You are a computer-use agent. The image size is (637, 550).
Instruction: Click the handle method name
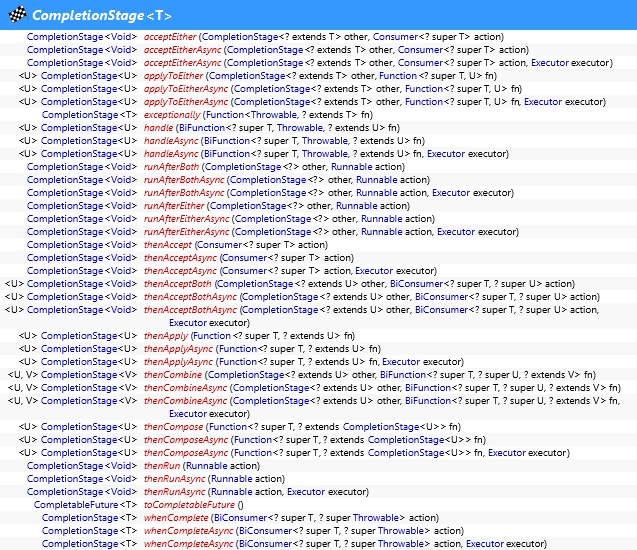[x=158, y=128]
